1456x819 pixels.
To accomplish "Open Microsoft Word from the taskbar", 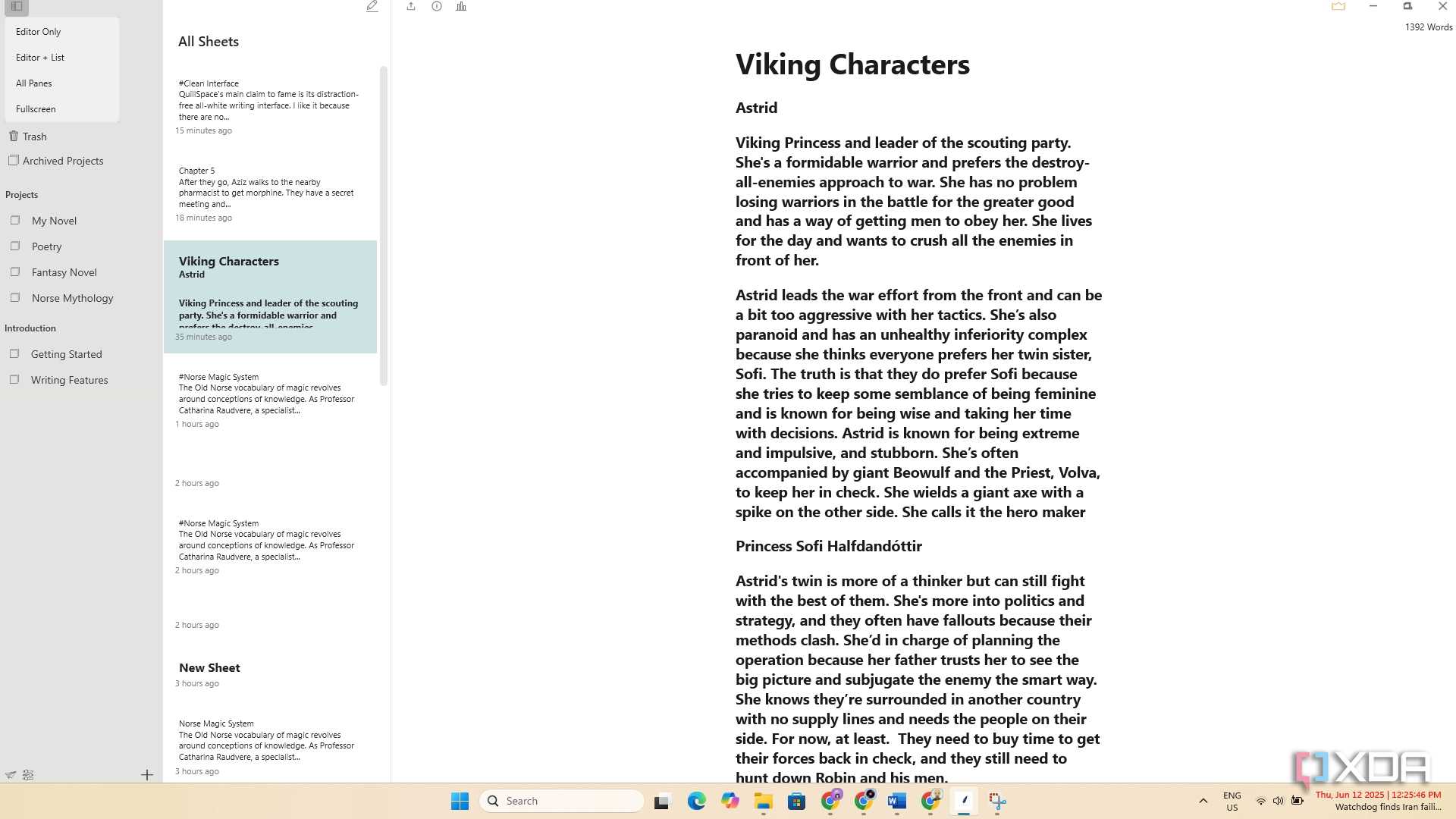I will tap(897, 801).
